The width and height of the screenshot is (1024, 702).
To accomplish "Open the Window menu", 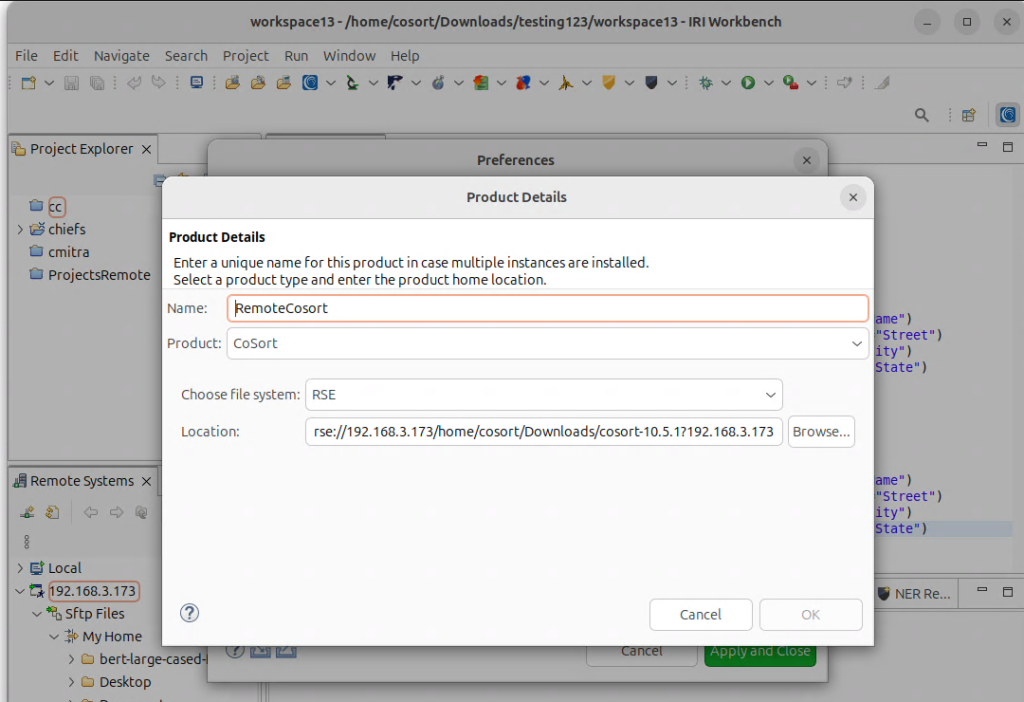I will click(x=349, y=56).
